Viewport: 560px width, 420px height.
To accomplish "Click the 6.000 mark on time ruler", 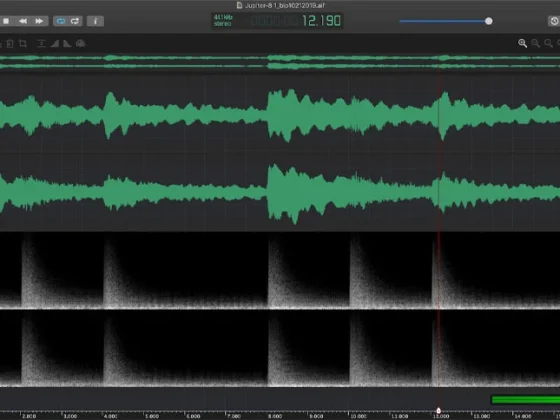I will pyautogui.click(x=193, y=416).
